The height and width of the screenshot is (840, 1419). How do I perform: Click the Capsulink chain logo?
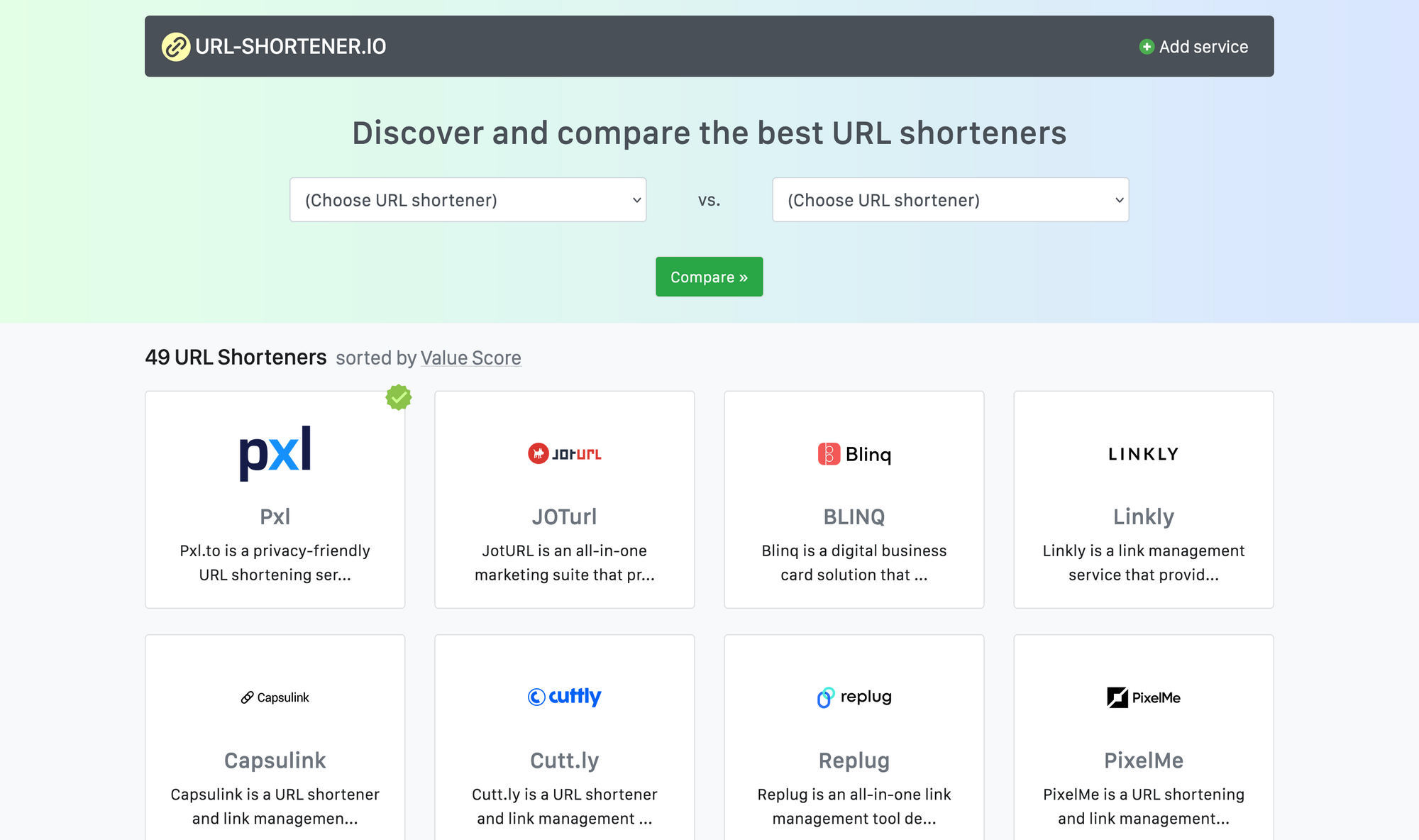(x=275, y=697)
